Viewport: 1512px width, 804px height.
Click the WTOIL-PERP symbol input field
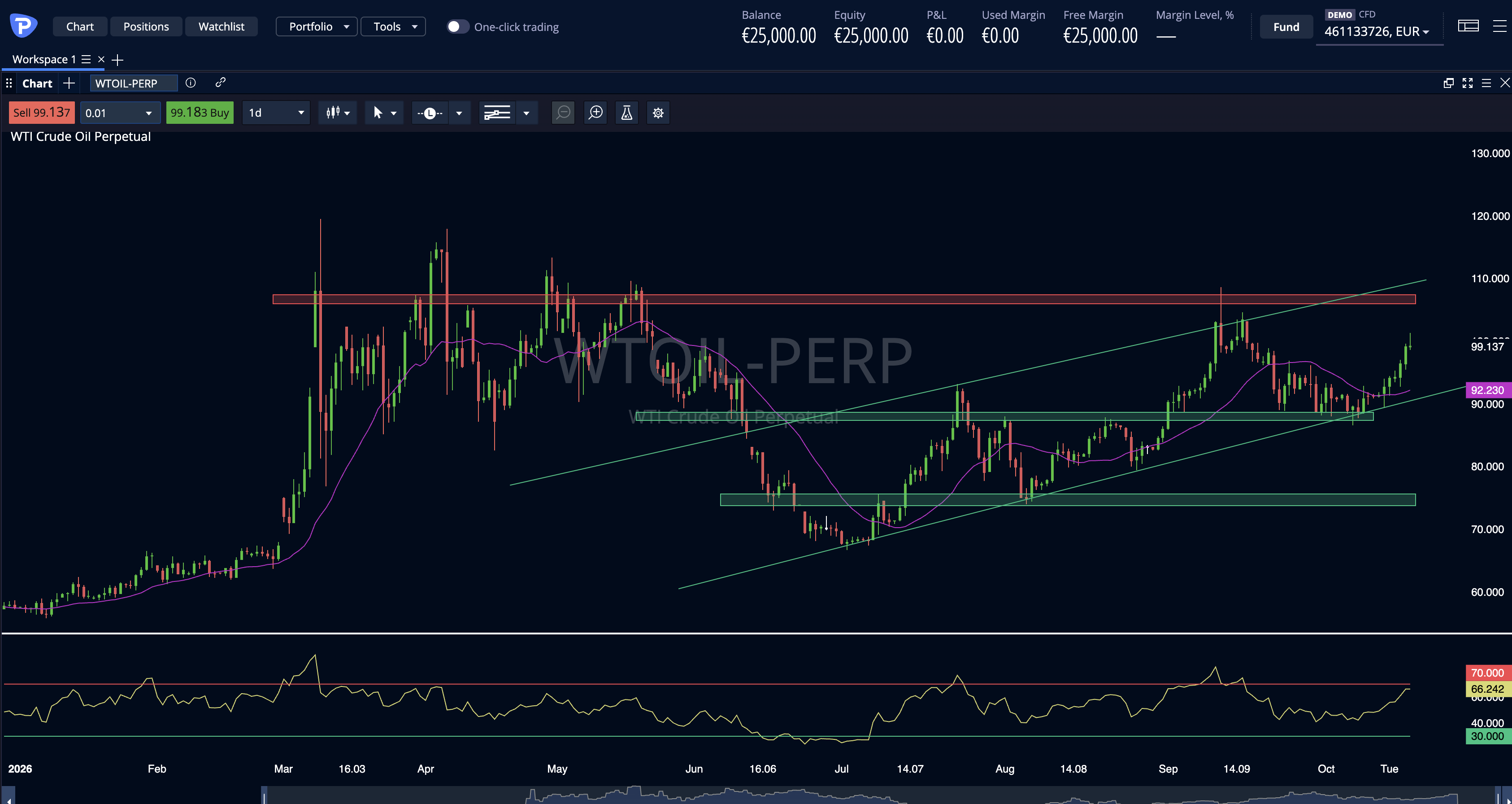pos(134,83)
